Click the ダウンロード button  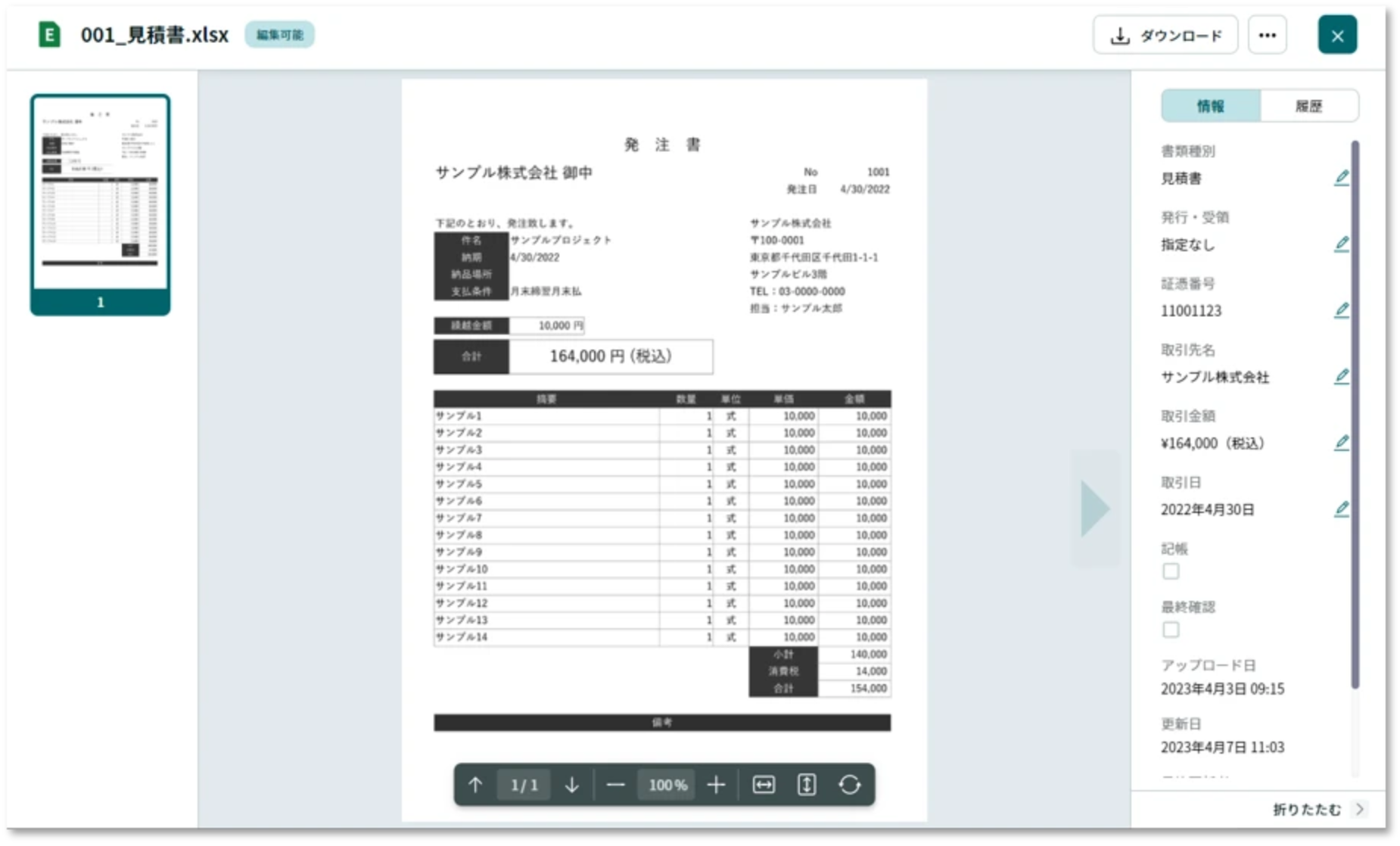click(1165, 35)
